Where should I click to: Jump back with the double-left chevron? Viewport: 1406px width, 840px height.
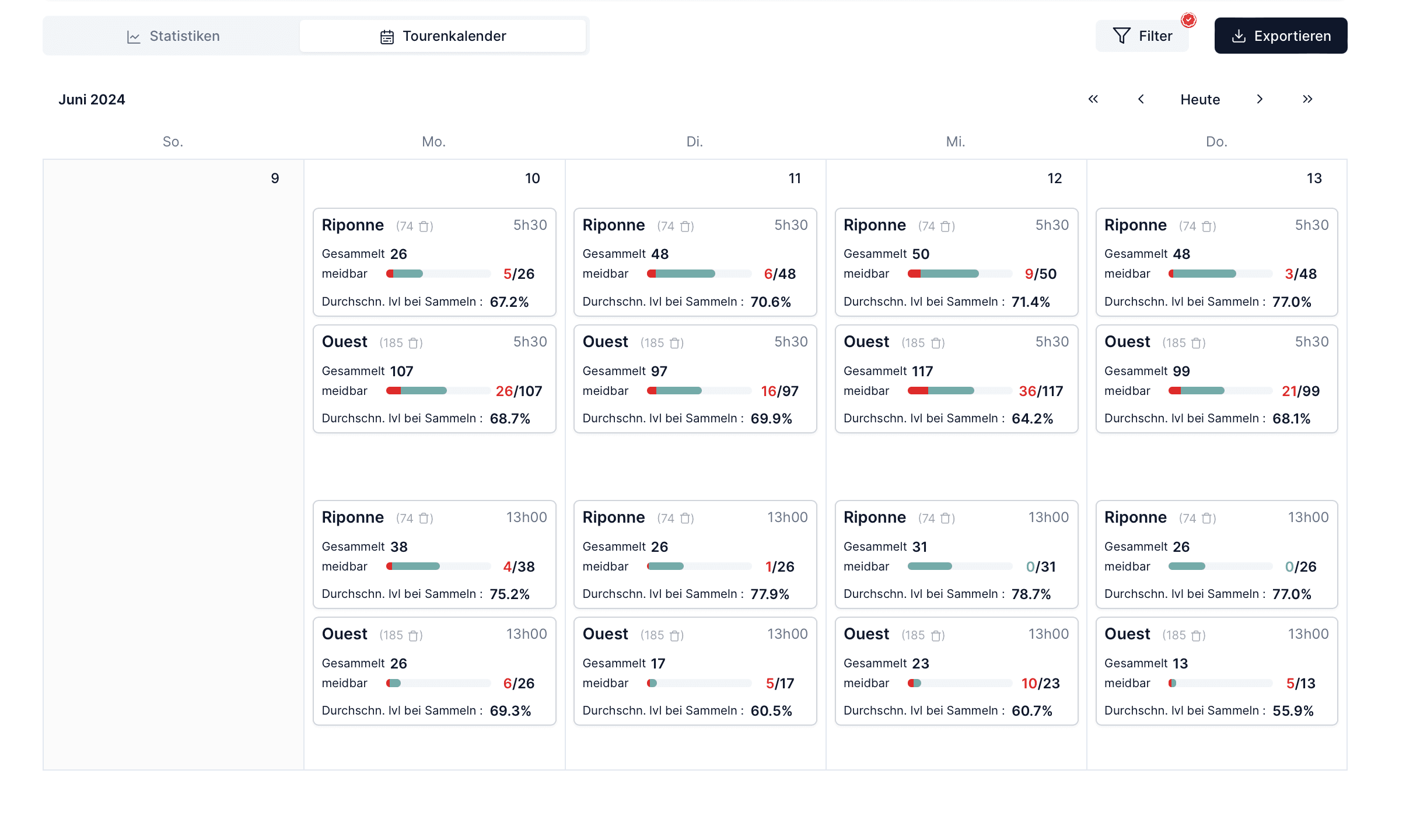pyautogui.click(x=1093, y=99)
